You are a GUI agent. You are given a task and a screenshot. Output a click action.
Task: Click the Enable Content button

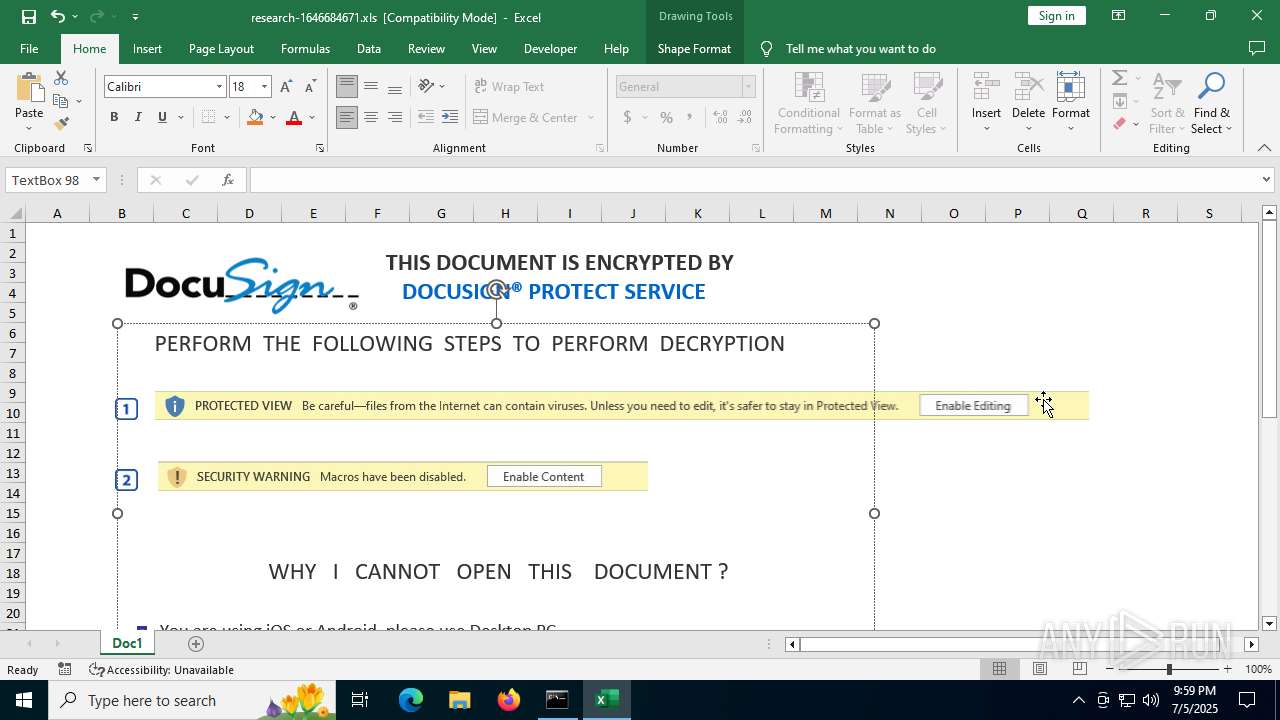click(x=544, y=477)
